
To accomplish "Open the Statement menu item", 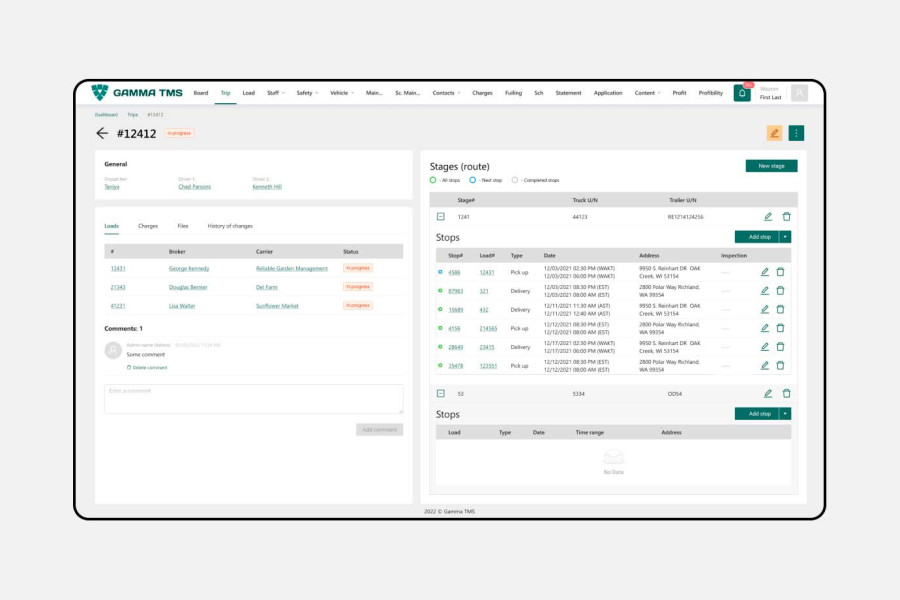I will pyautogui.click(x=568, y=93).
